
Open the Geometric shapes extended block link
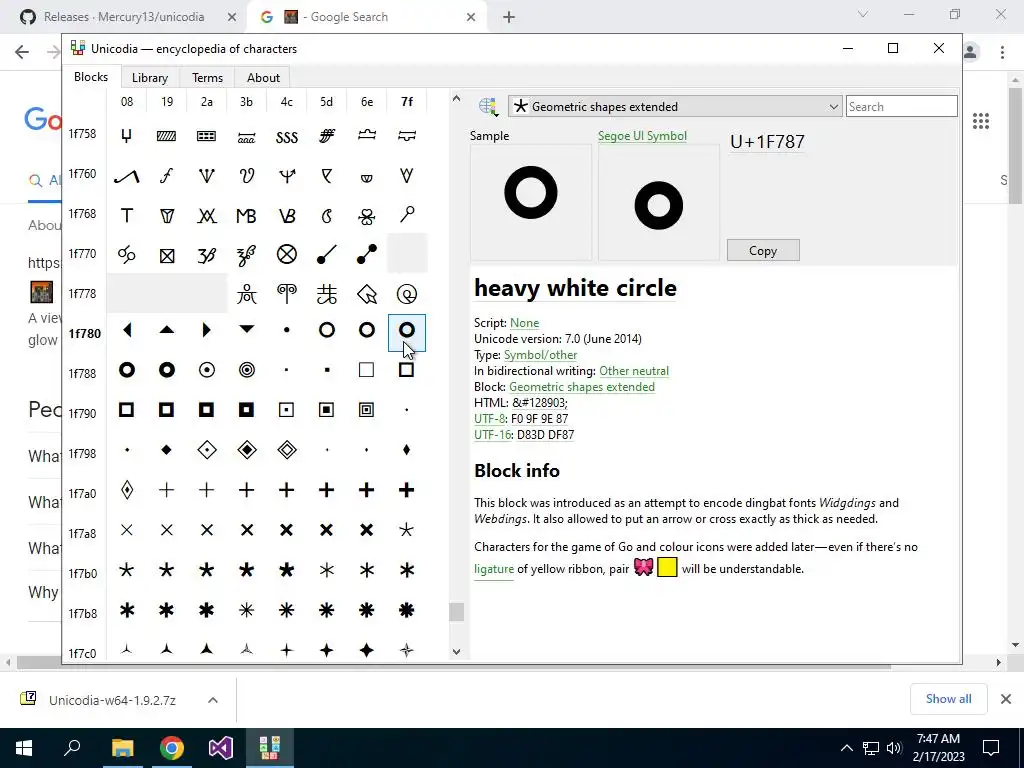click(x=582, y=387)
